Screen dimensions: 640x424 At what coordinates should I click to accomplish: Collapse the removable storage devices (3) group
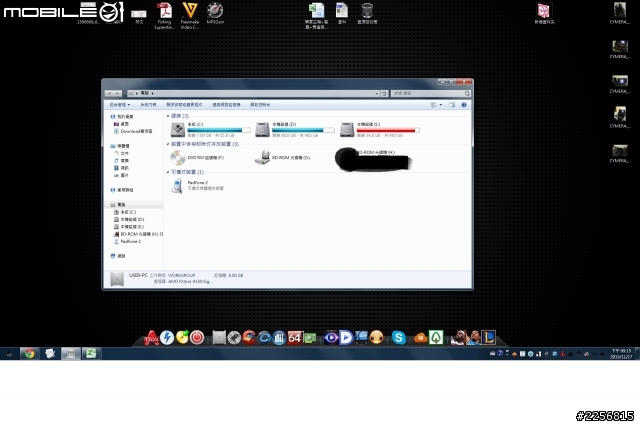point(168,144)
